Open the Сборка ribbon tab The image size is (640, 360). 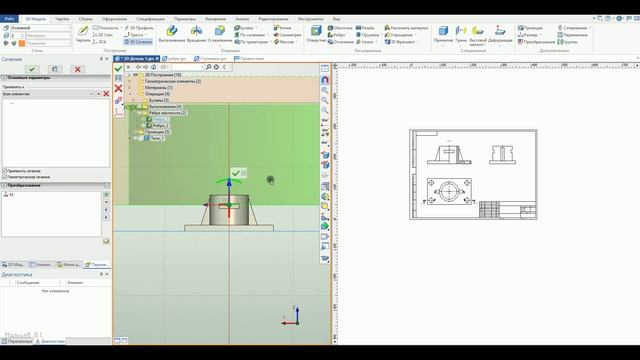coord(86,19)
